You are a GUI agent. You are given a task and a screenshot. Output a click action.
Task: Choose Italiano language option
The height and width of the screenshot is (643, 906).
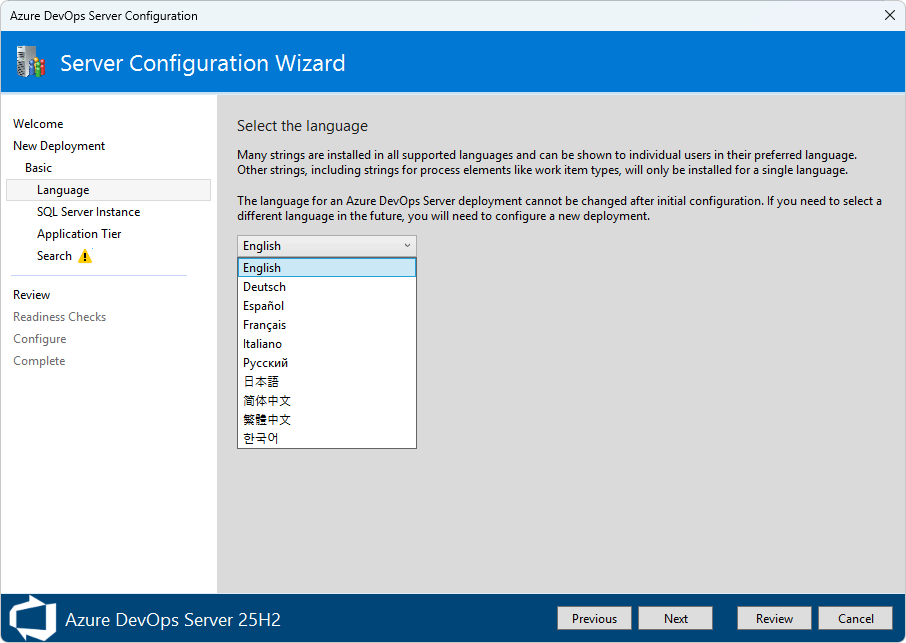click(326, 344)
